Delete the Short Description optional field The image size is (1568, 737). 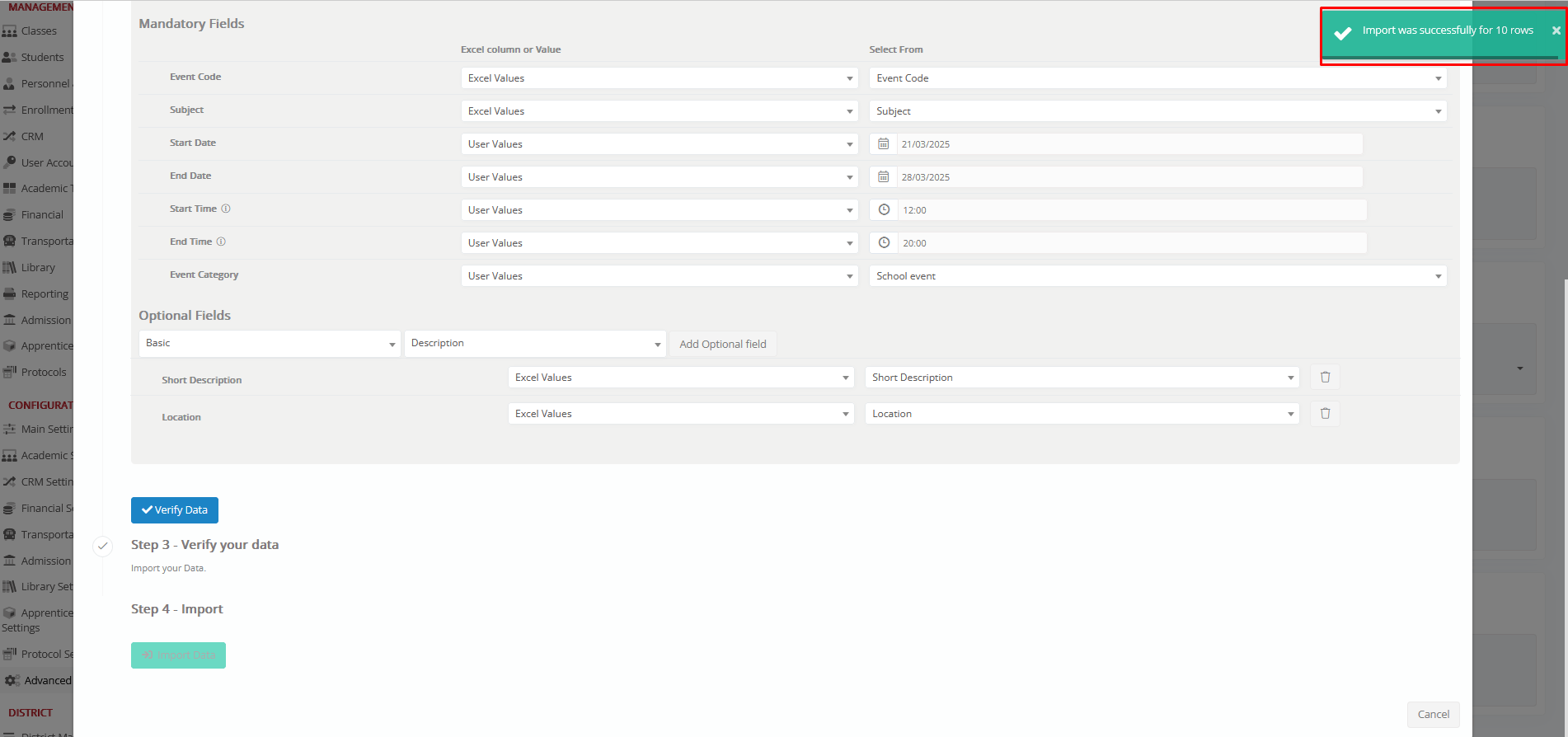coord(1325,378)
